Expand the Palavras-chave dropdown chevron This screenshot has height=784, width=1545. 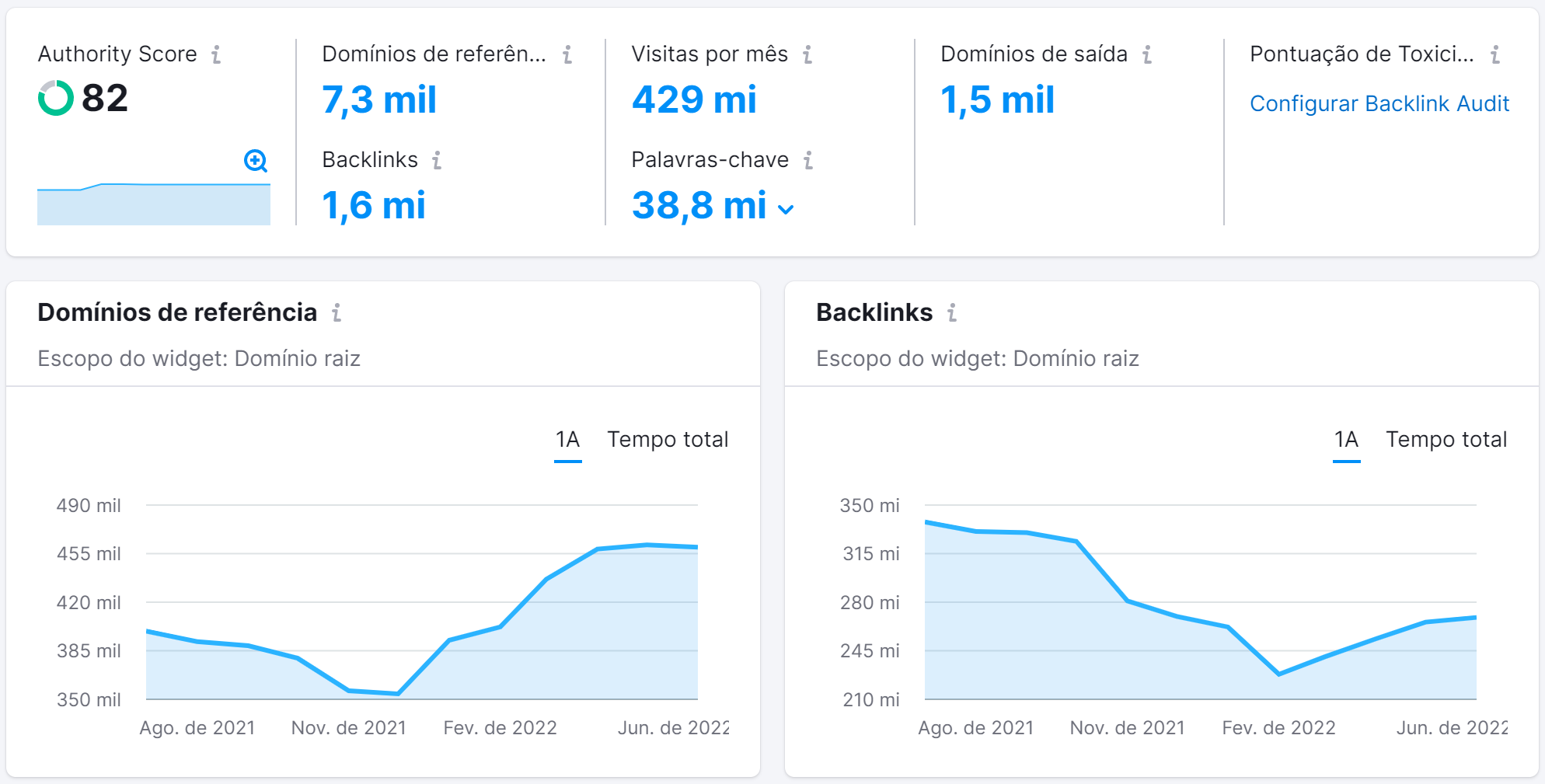pos(786,209)
